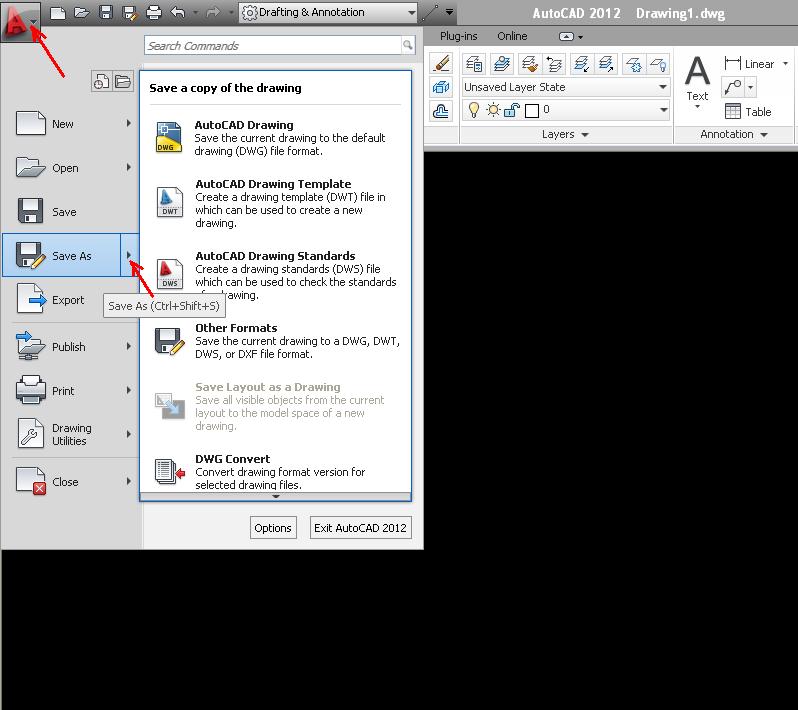Select Open in the application menu
This screenshot has width=798, height=710.
click(64, 167)
